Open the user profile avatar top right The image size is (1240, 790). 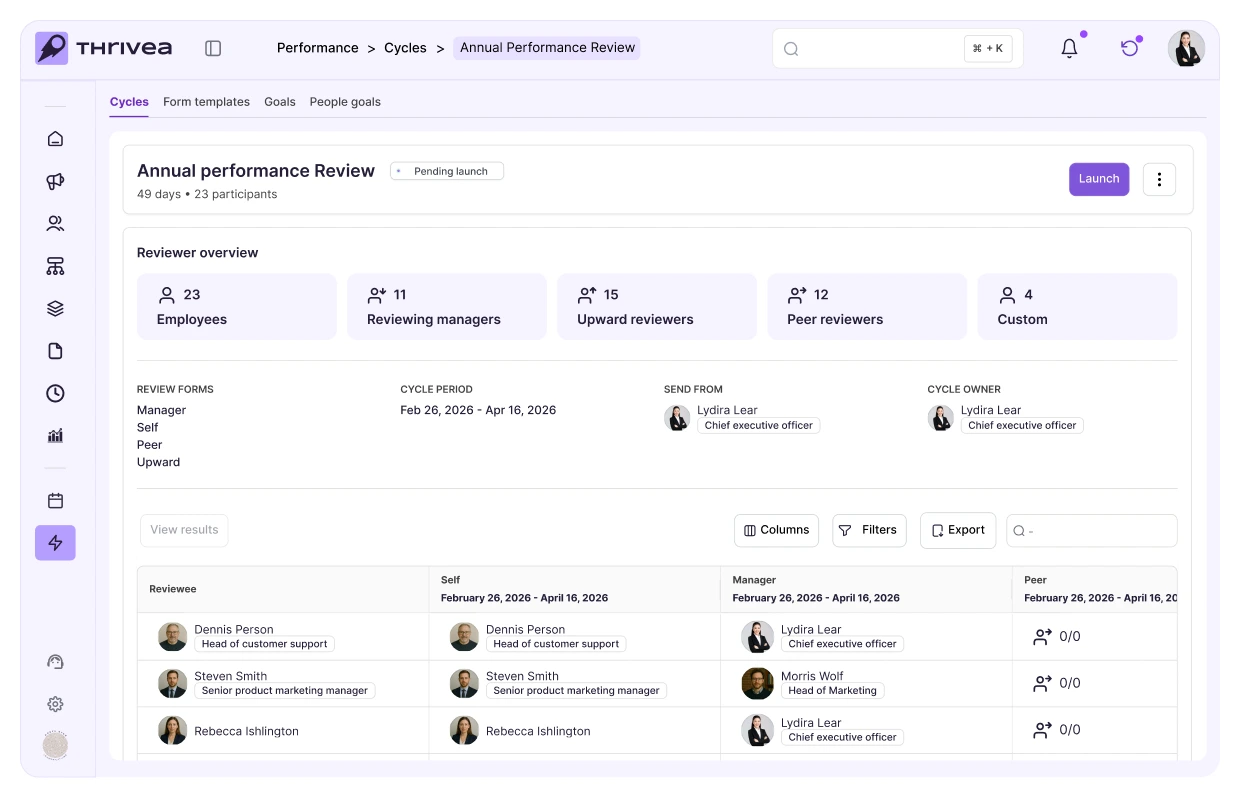(1186, 48)
